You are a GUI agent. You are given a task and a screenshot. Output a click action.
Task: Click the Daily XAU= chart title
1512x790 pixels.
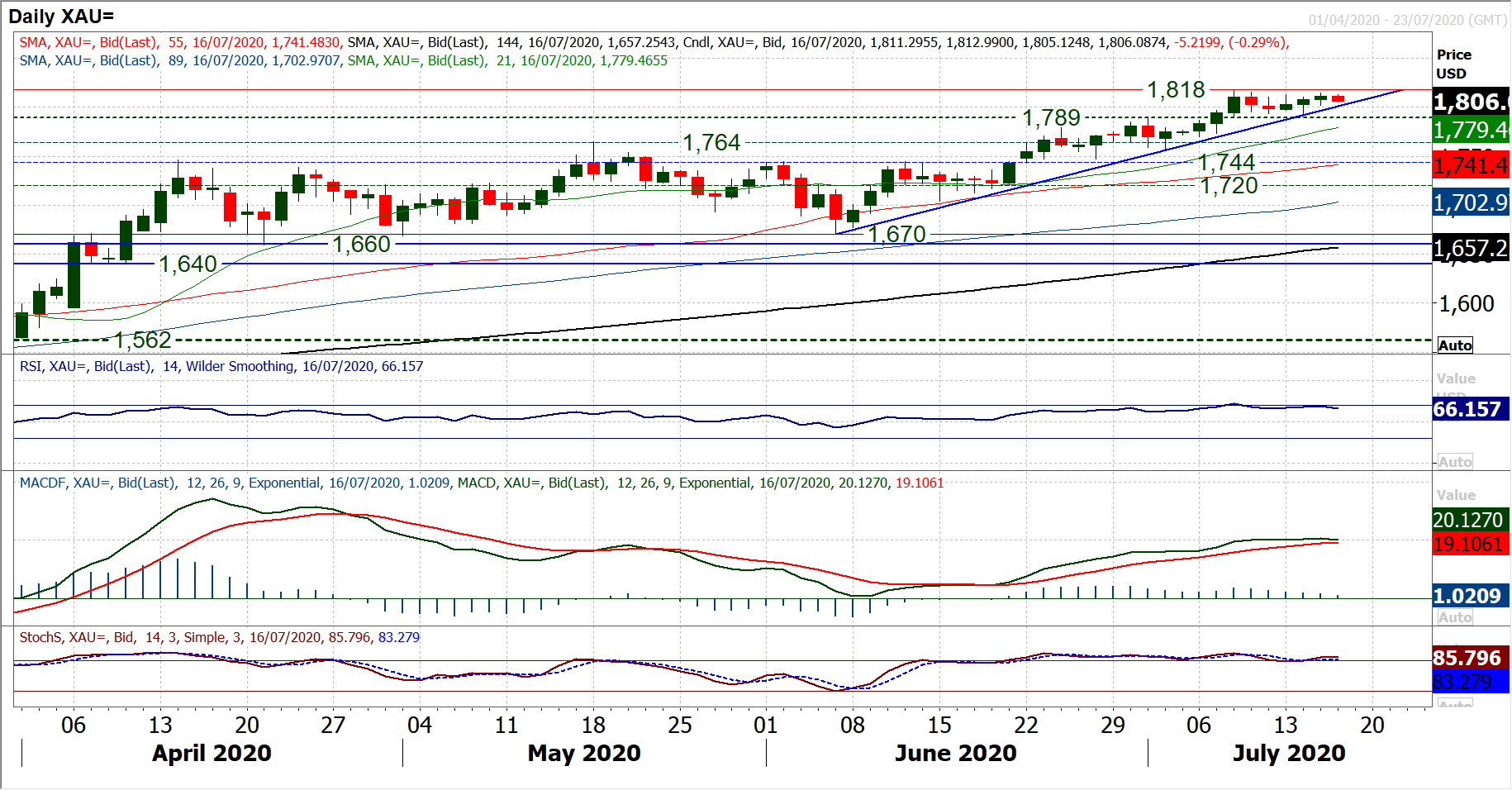click(61, 17)
